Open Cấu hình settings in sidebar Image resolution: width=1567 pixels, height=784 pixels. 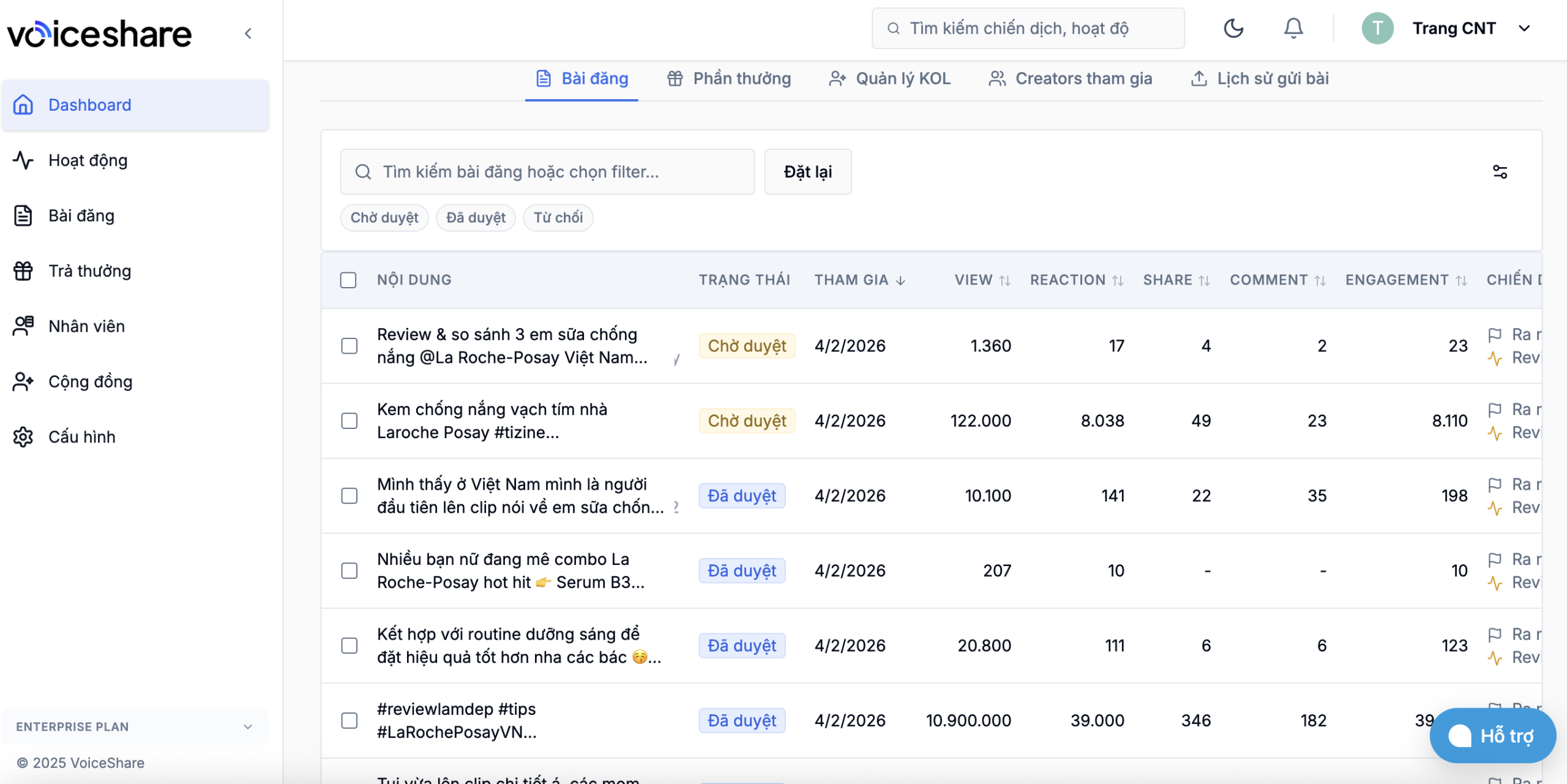click(135, 437)
